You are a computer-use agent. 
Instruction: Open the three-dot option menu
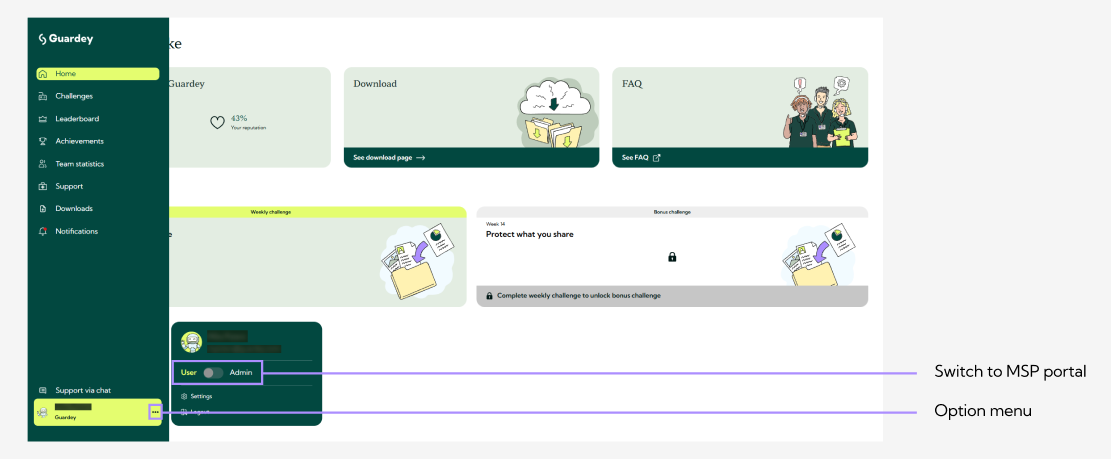[155, 412]
